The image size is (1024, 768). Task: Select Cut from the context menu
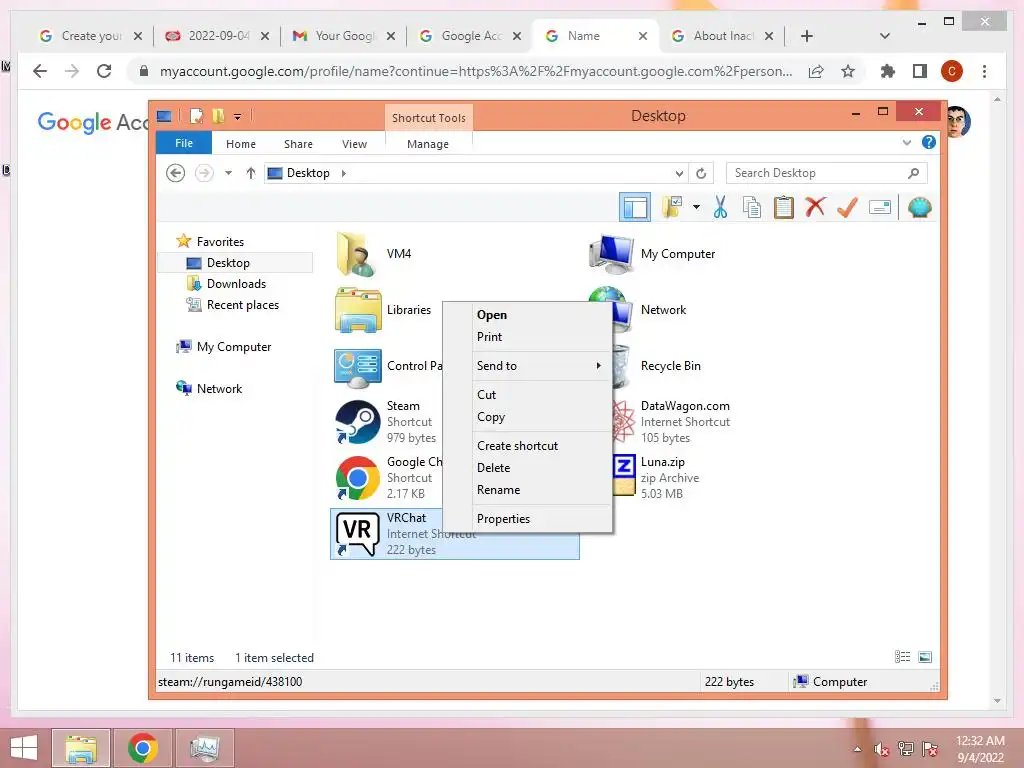486,394
